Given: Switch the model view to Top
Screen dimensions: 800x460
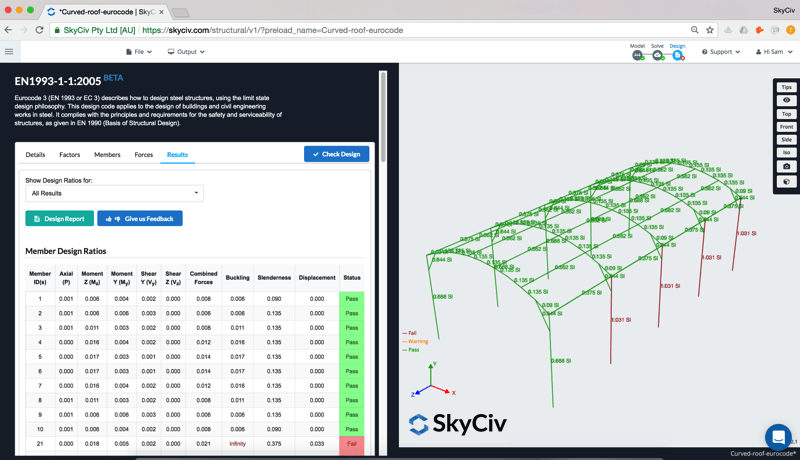Looking at the screenshot, I should (786, 114).
